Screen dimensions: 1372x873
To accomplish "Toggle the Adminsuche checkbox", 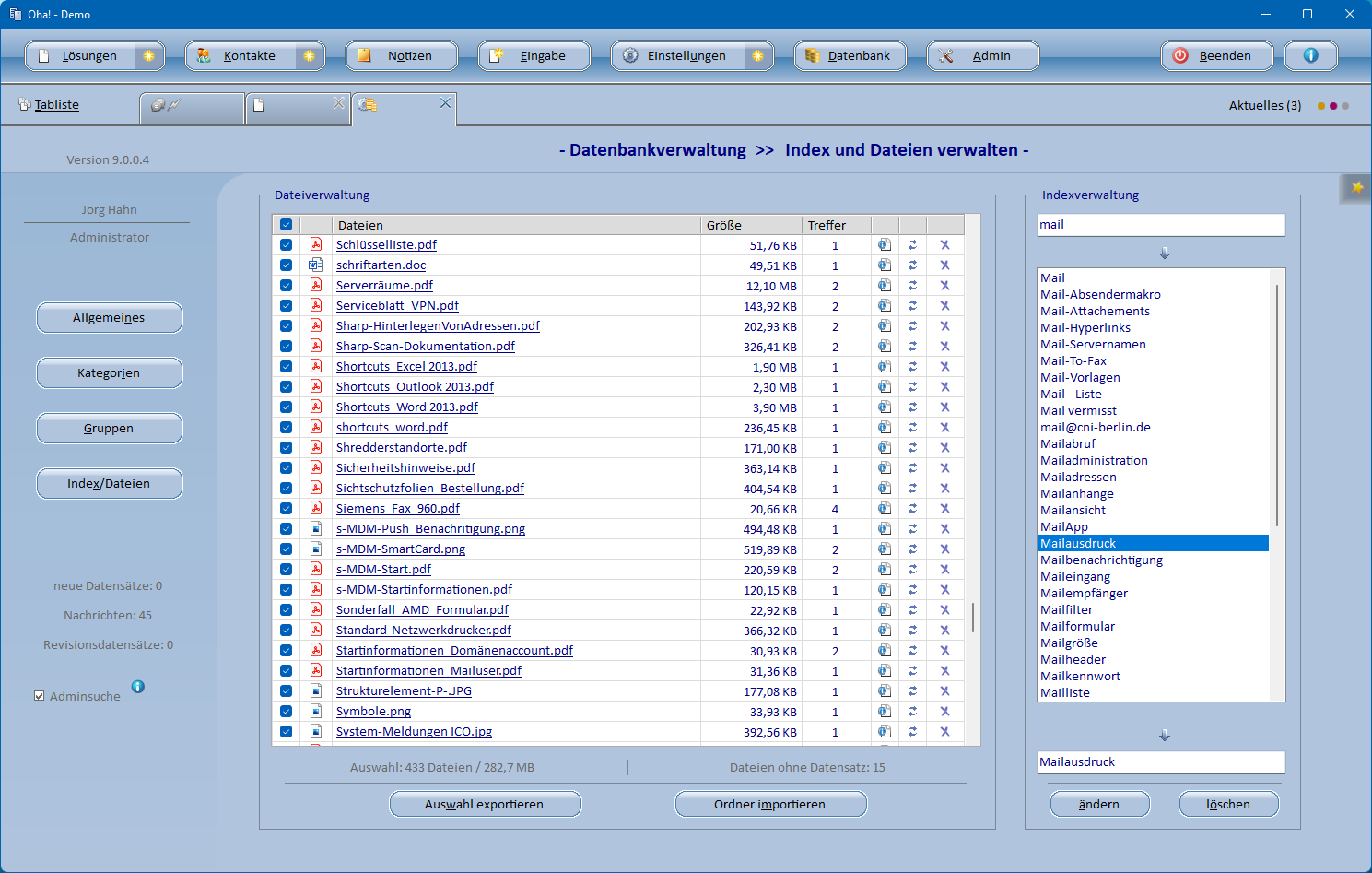I will click(40, 696).
